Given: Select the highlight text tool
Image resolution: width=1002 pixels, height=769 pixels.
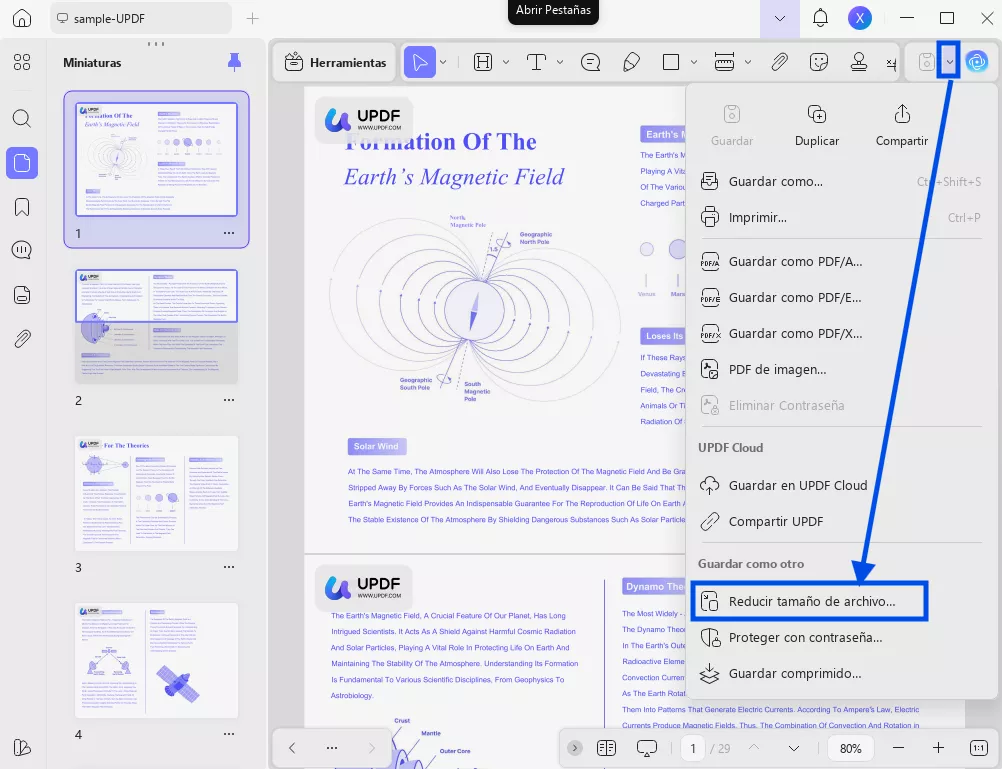Looking at the screenshot, I should (482, 62).
